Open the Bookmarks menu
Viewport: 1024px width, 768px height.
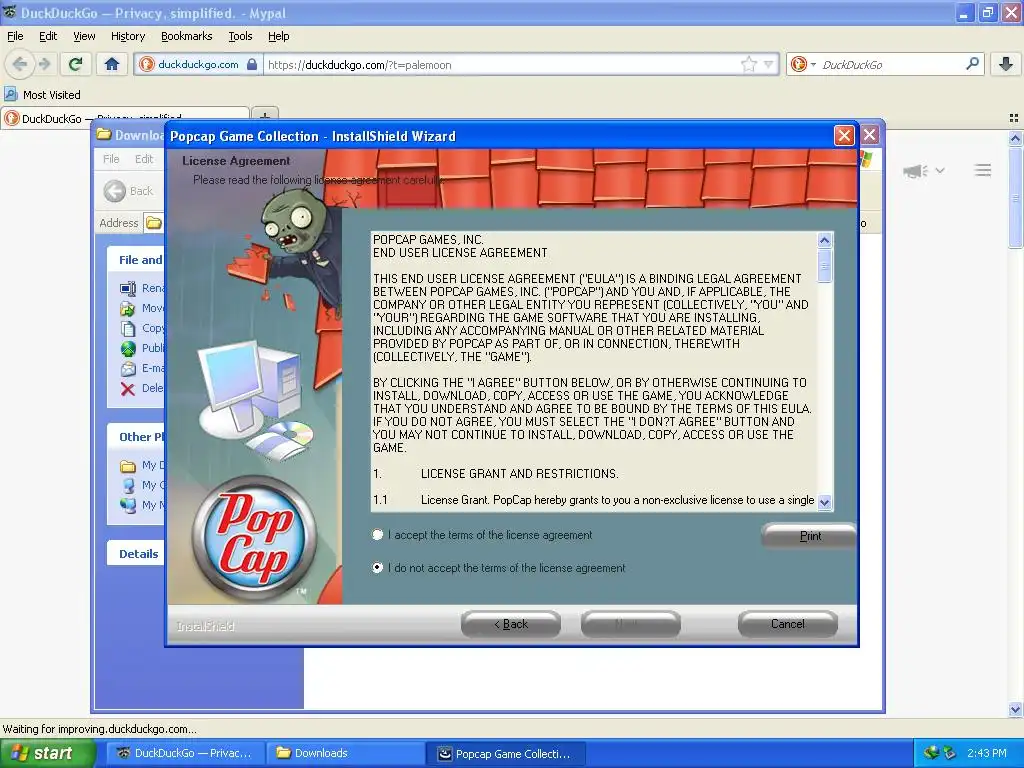click(186, 36)
